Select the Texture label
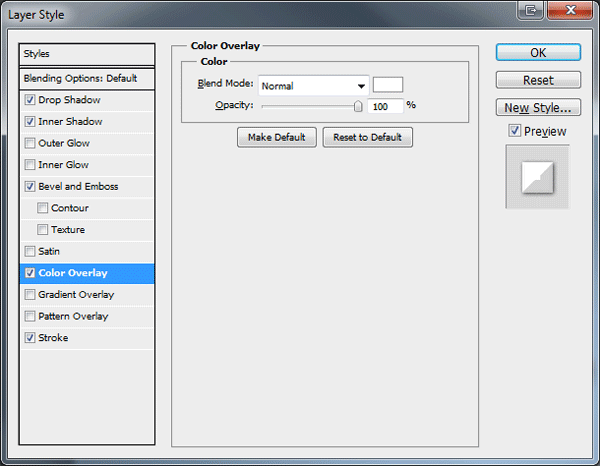Viewport: 600px width, 466px height. coord(68,230)
